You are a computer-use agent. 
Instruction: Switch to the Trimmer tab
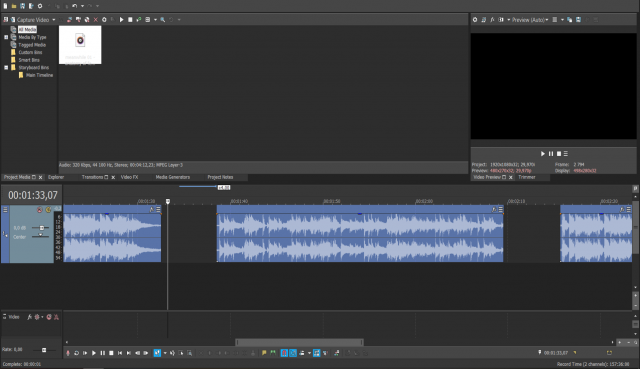527,177
